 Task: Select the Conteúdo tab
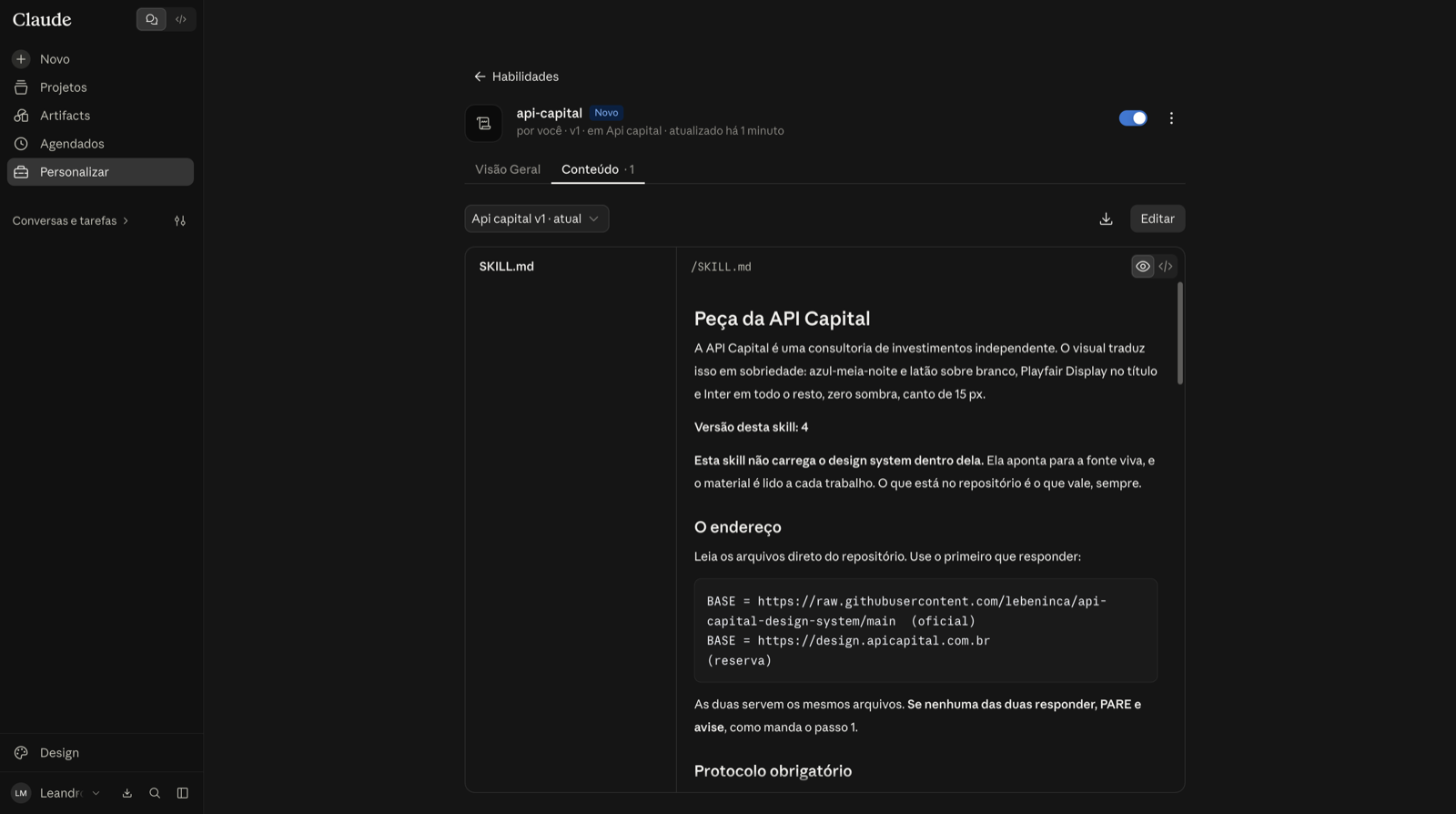click(598, 169)
